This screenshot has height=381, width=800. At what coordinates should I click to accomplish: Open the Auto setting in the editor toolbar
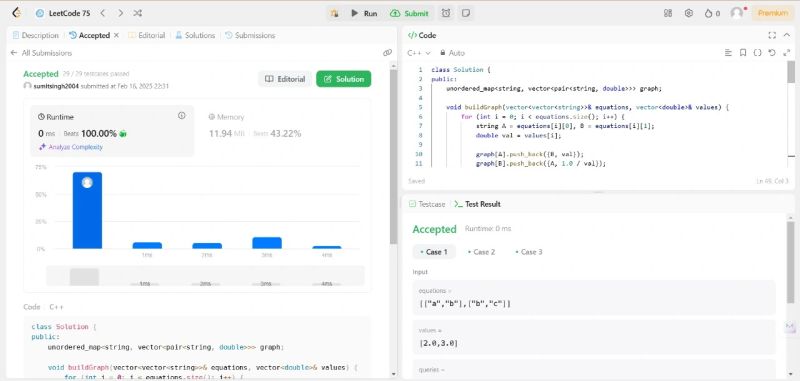tap(452, 53)
